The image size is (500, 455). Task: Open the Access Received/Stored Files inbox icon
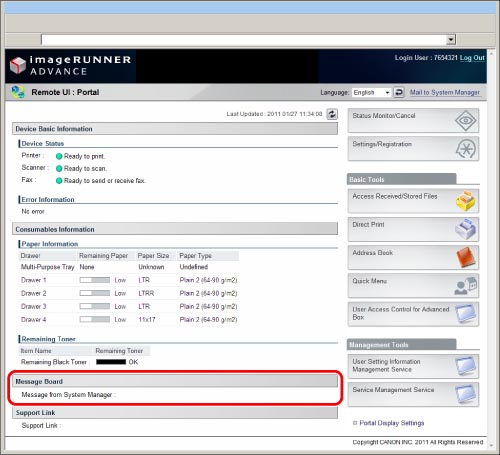(x=466, y=201)
